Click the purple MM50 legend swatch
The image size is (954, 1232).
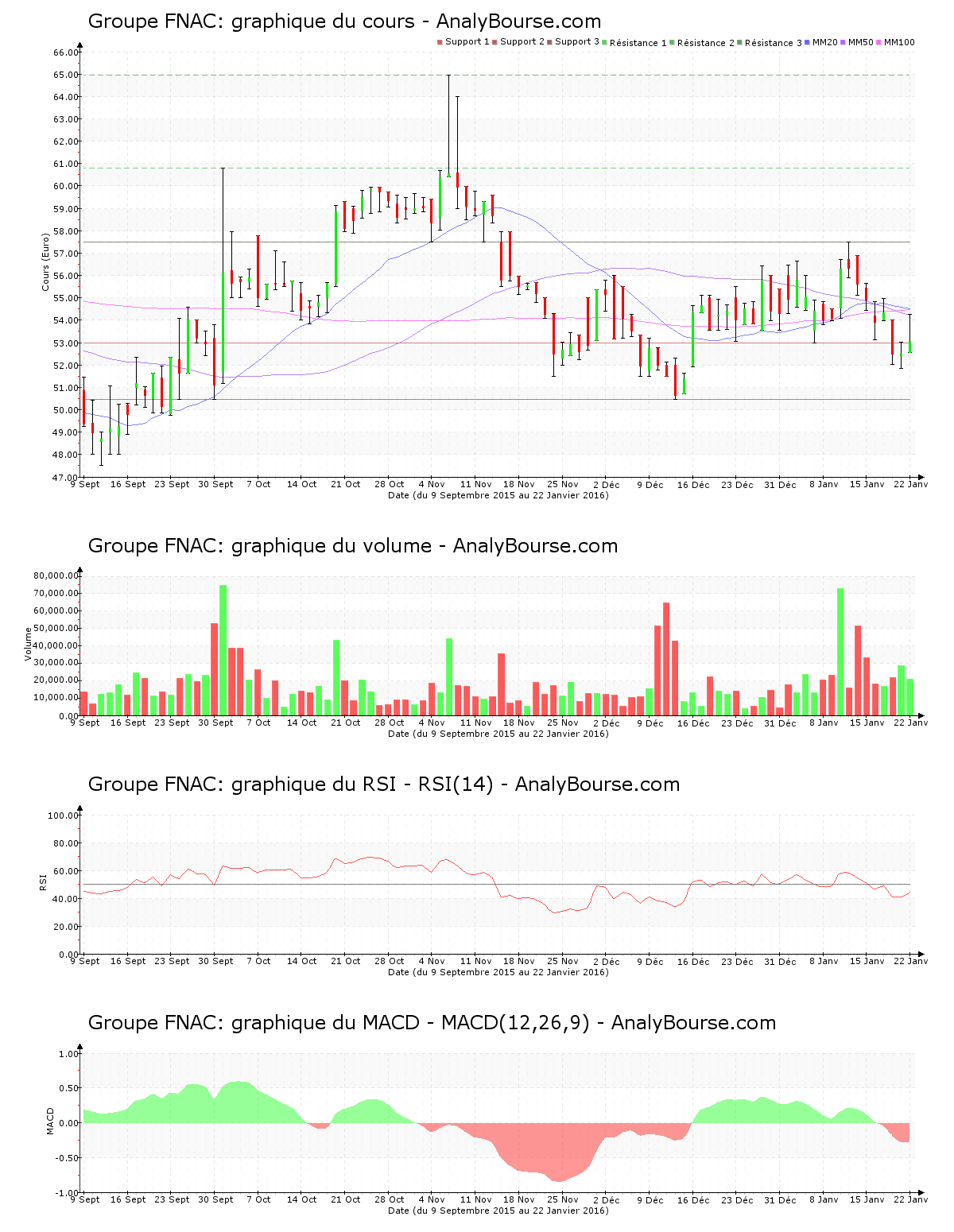pos(843,42)
